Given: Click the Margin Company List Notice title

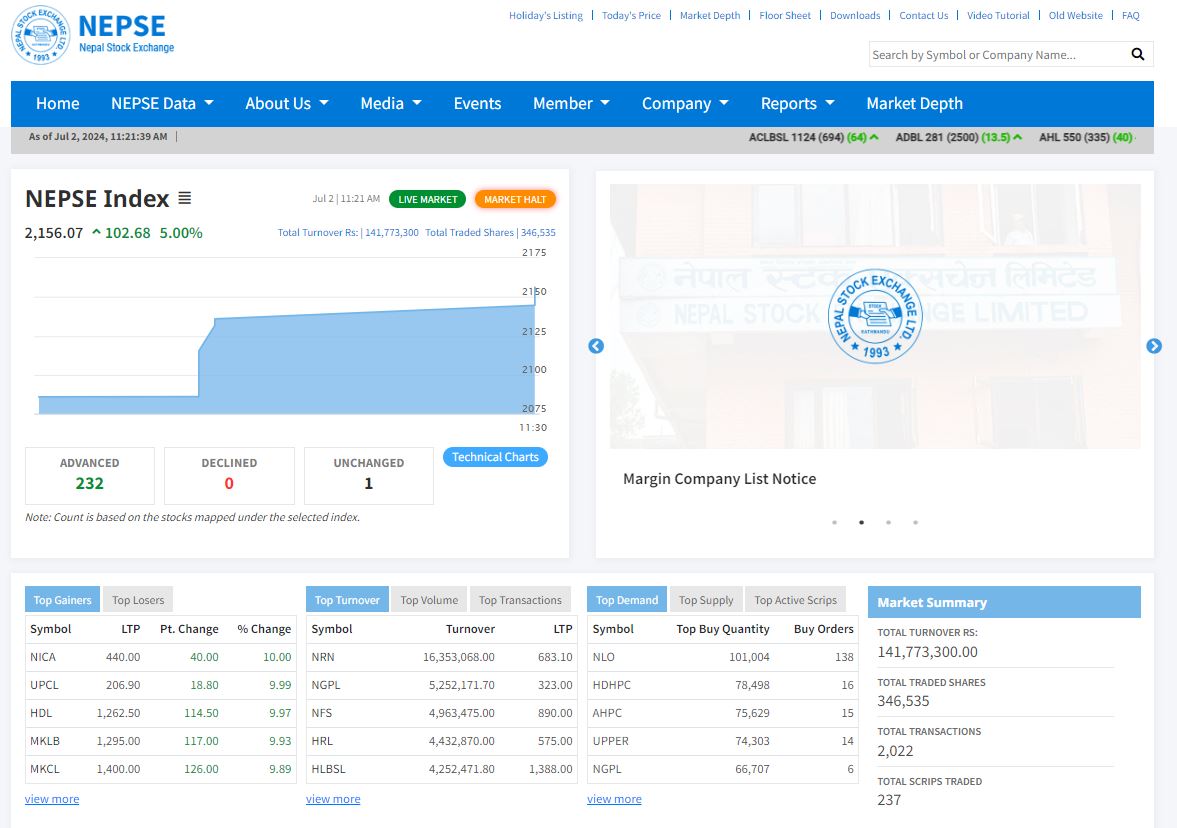Looking at the screenshot, I should click(719, 479).
